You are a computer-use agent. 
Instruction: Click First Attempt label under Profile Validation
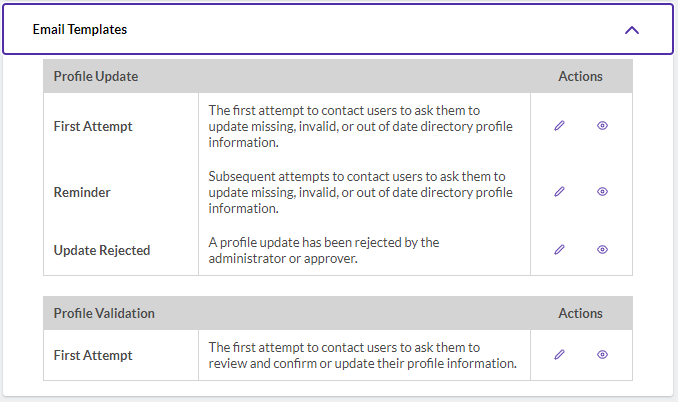93,355
